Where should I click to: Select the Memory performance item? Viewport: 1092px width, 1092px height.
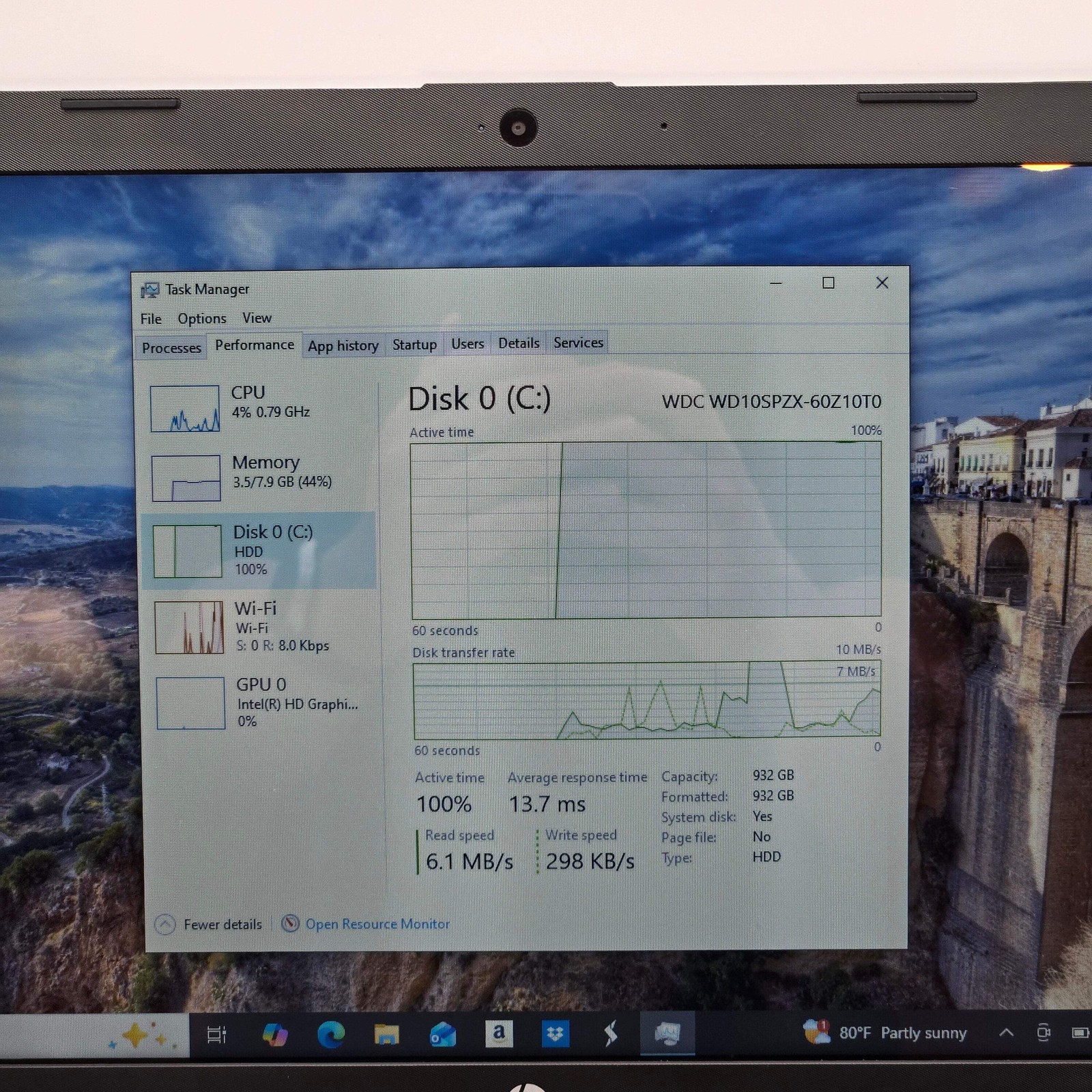[259, 478]
